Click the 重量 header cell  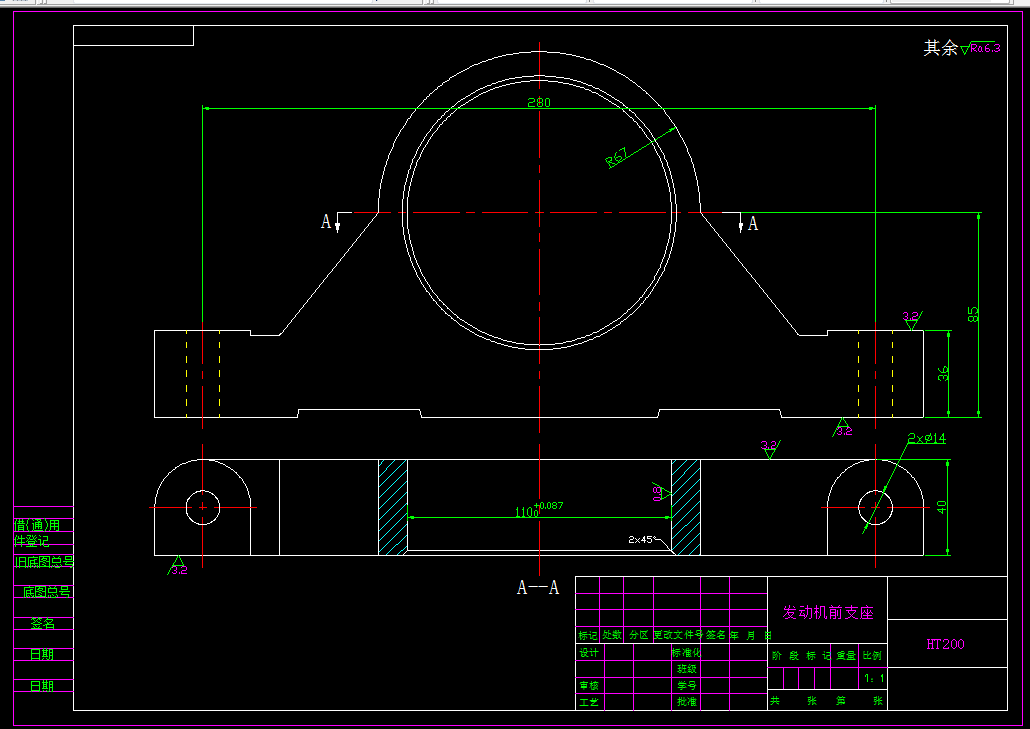click(846, 655)
